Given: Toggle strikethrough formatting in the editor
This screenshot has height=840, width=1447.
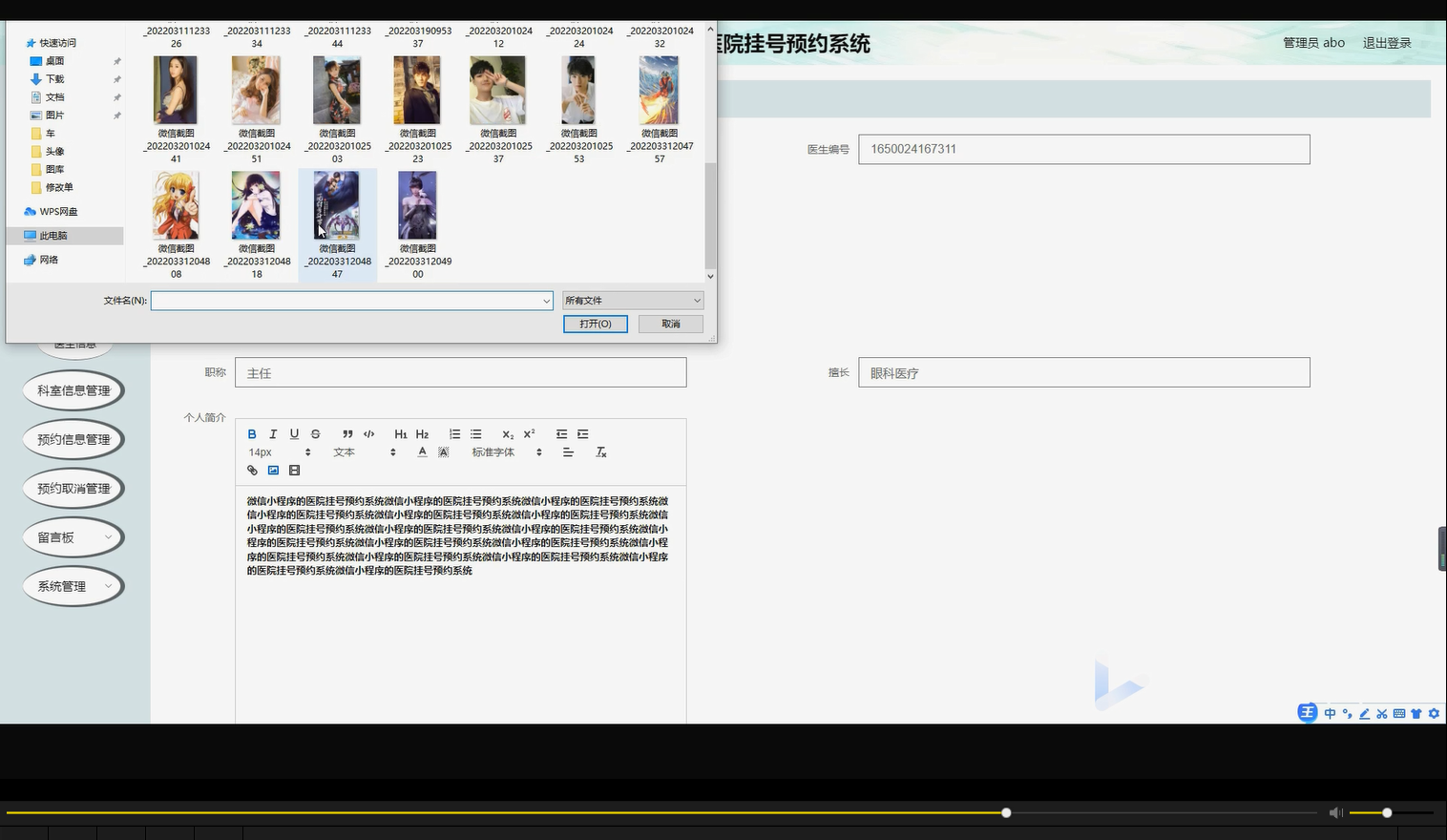Looking at the screenshot, I should [315, 434].
